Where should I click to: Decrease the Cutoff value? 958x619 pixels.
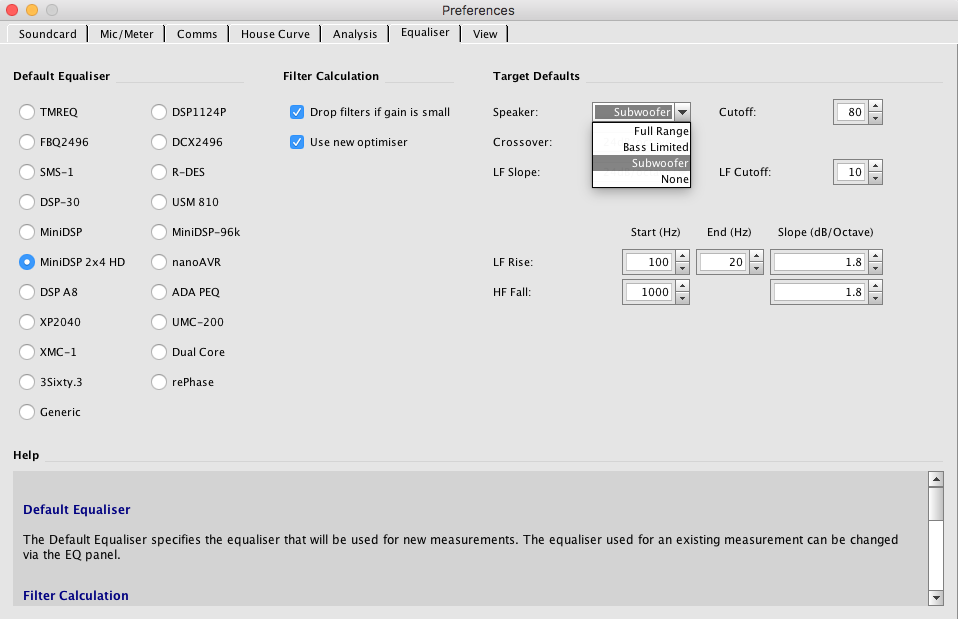(x=876, y=118)
